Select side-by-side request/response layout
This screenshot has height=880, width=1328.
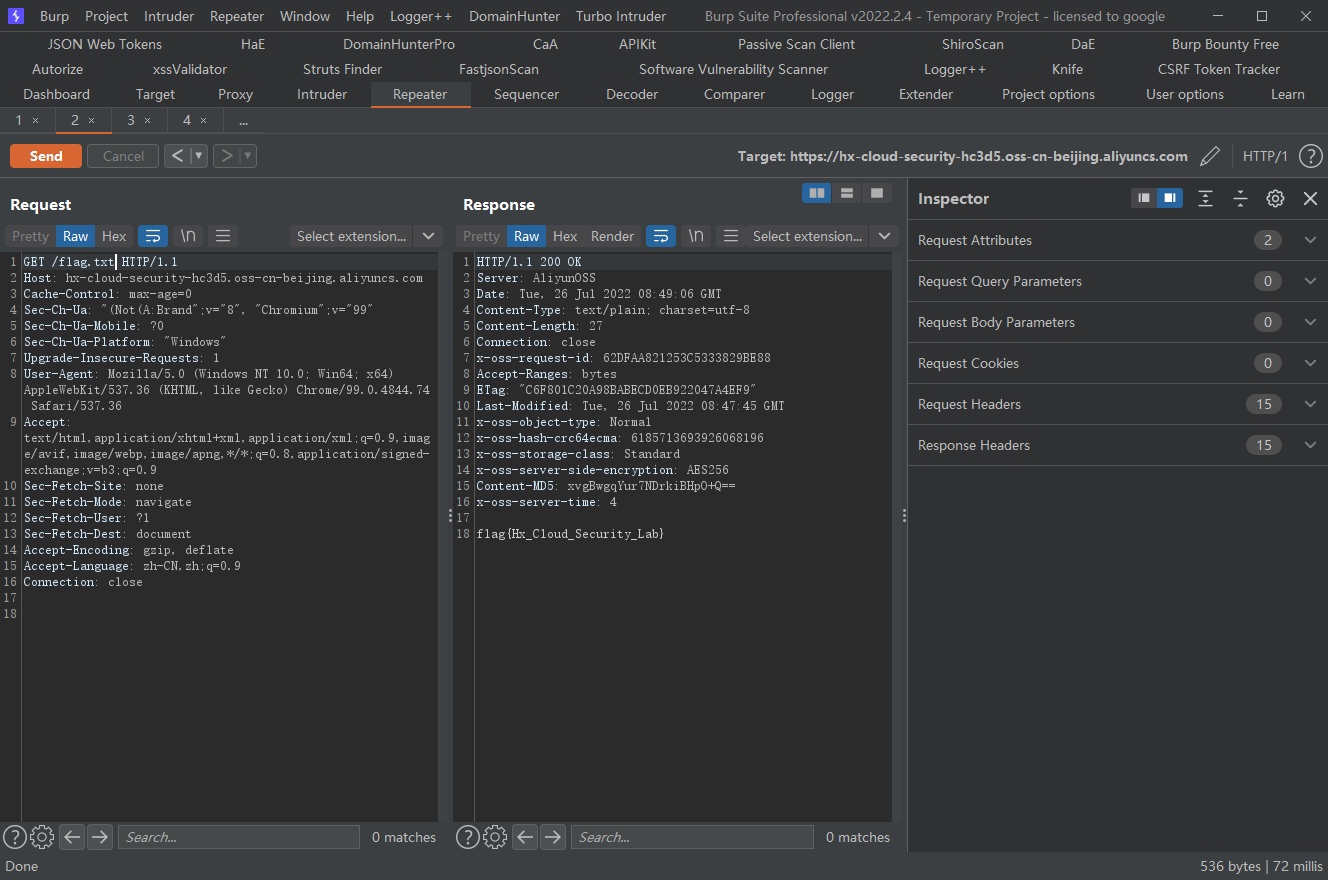click(817, 193)
